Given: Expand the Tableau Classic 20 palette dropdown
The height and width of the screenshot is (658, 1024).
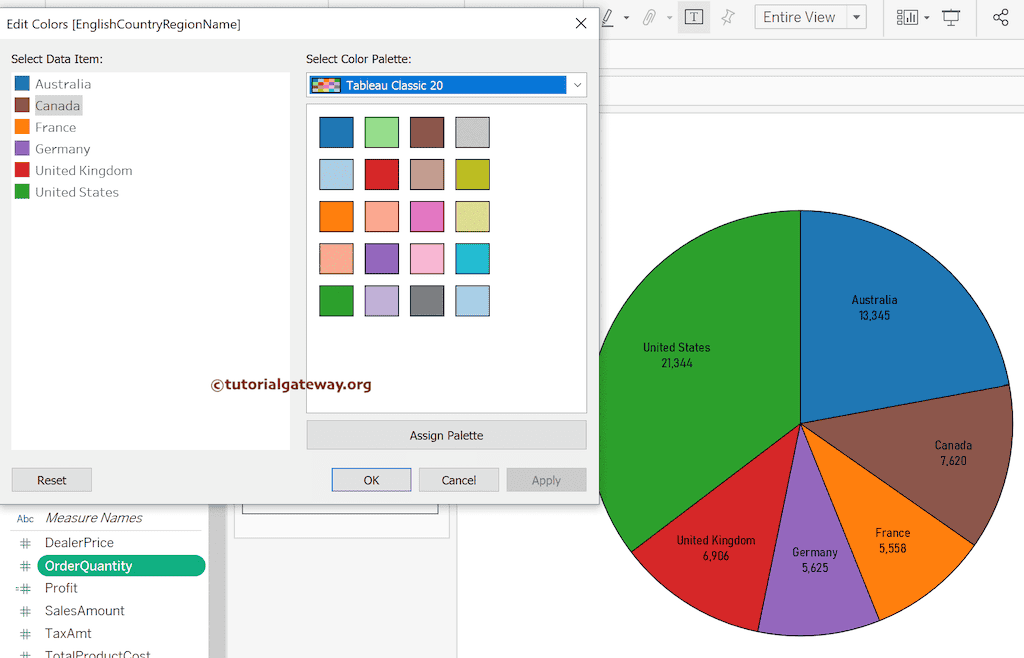Looking at the screenshot, I should [x=577, y=85].
